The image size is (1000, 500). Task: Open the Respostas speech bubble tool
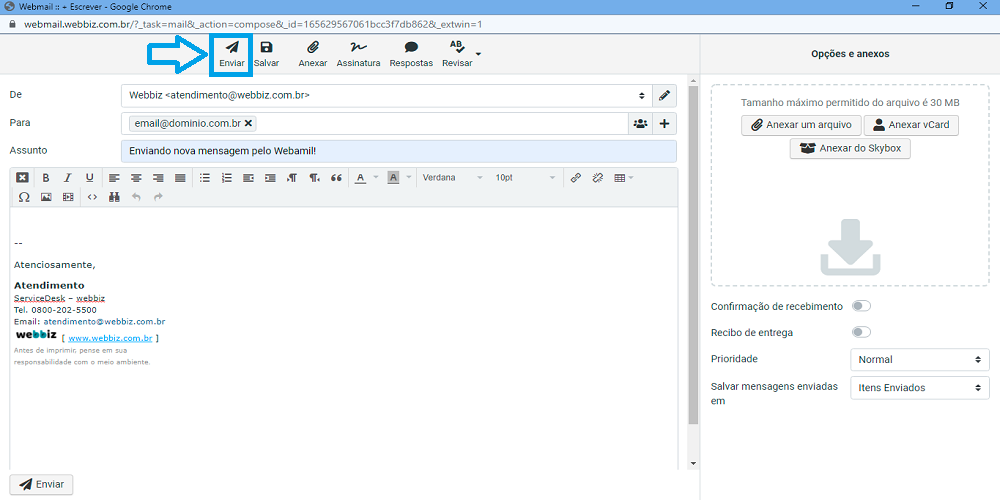411,48
